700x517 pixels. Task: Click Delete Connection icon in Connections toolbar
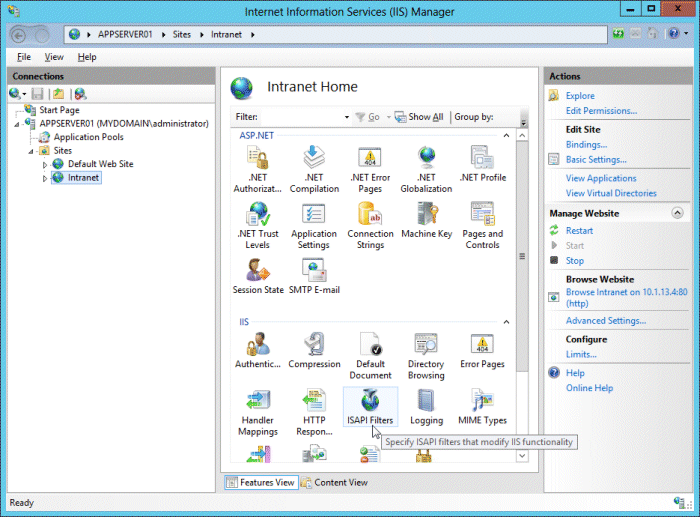[80, 94]
